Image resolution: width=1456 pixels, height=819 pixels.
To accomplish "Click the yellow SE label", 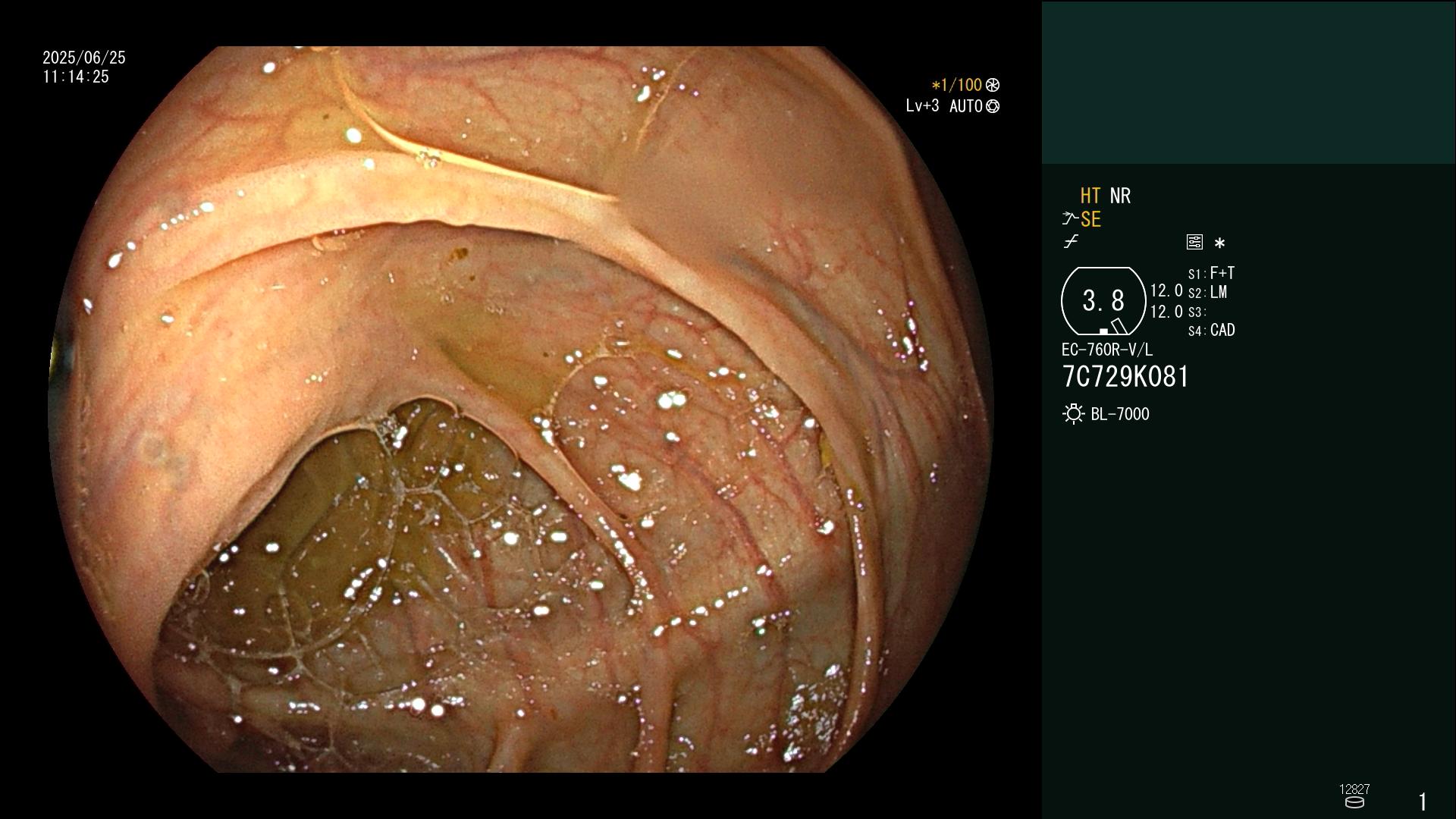I will (1090, 219).
